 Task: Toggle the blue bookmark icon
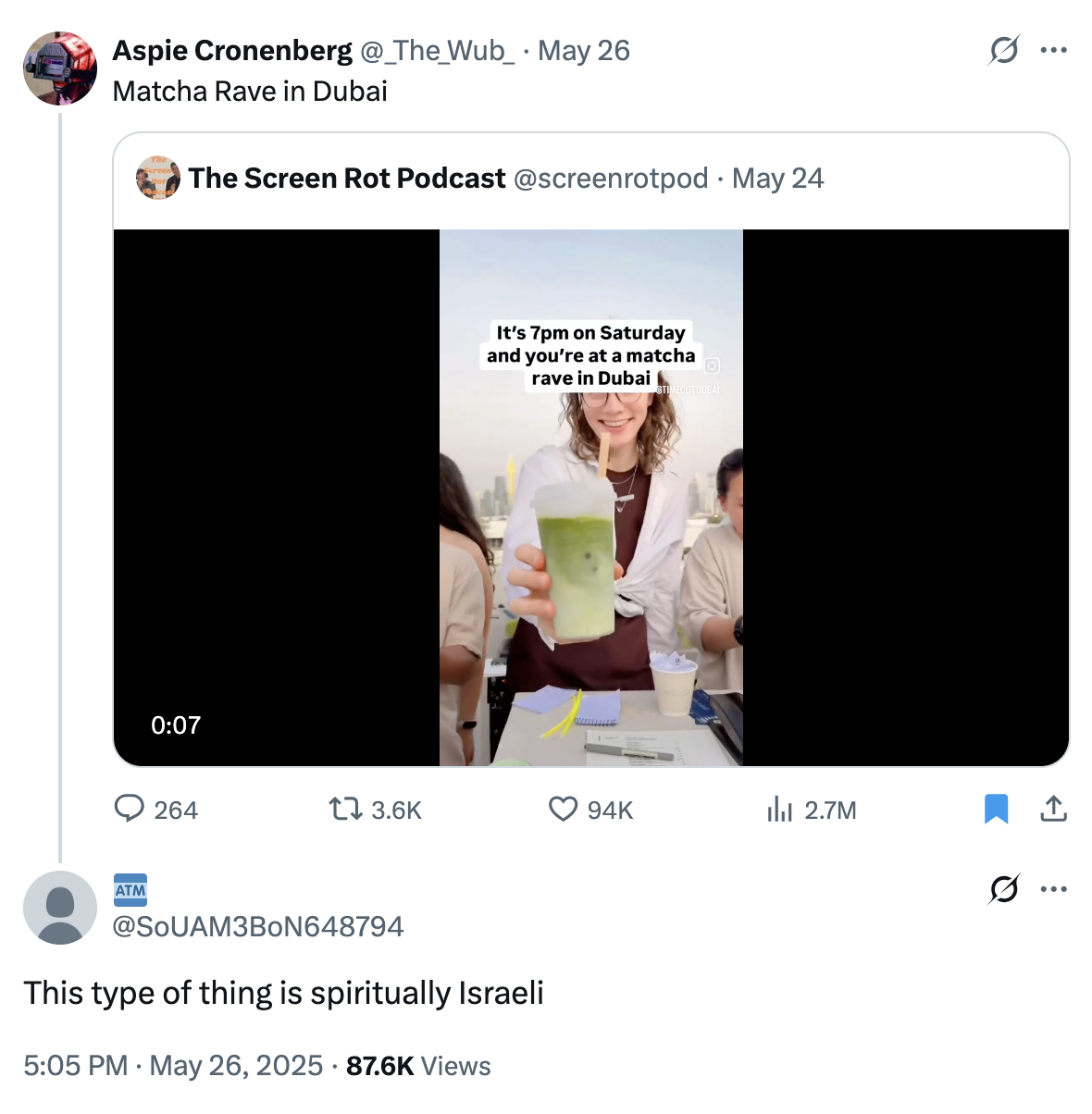coord(996,810)
